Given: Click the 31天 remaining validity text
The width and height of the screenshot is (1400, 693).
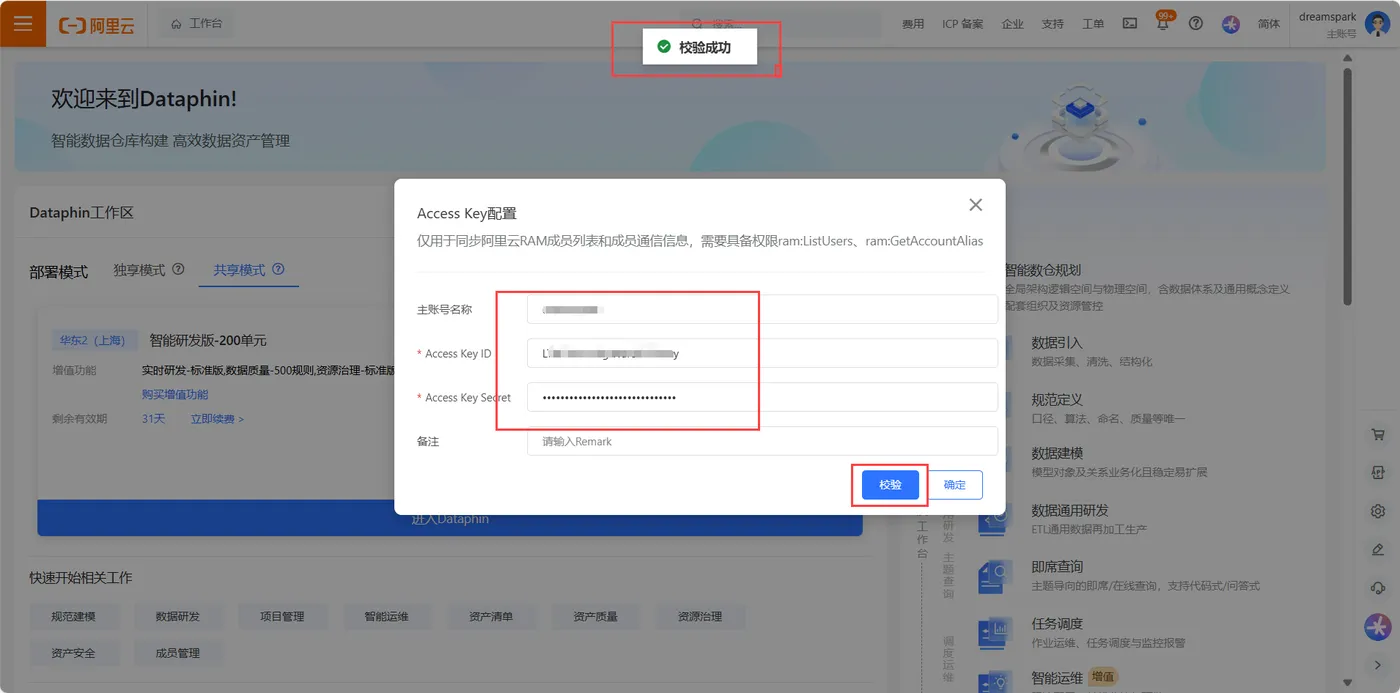Looking at the screenshot, I should 154,419.
